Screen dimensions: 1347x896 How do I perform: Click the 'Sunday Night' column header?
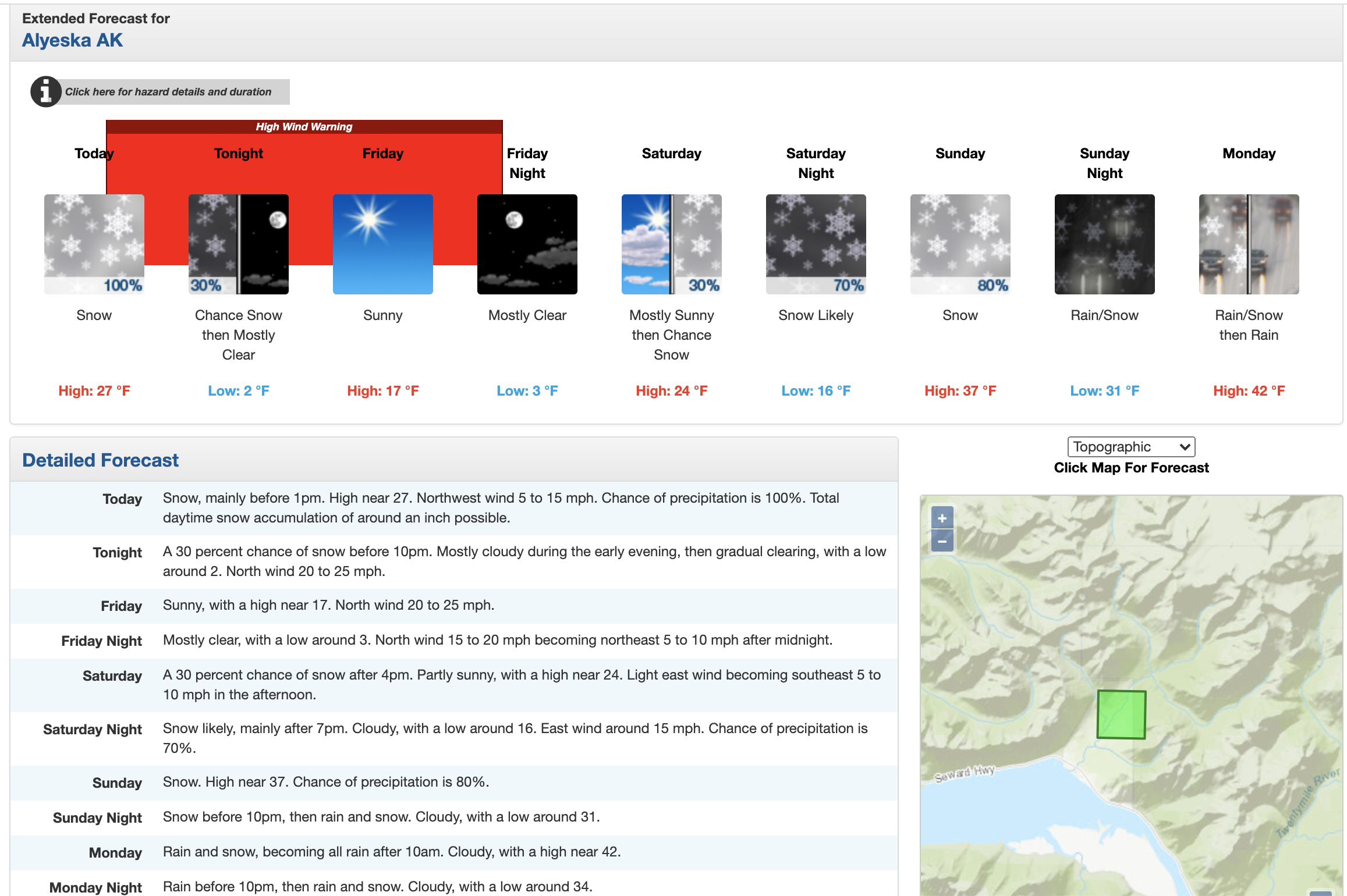click(1105, 163)
